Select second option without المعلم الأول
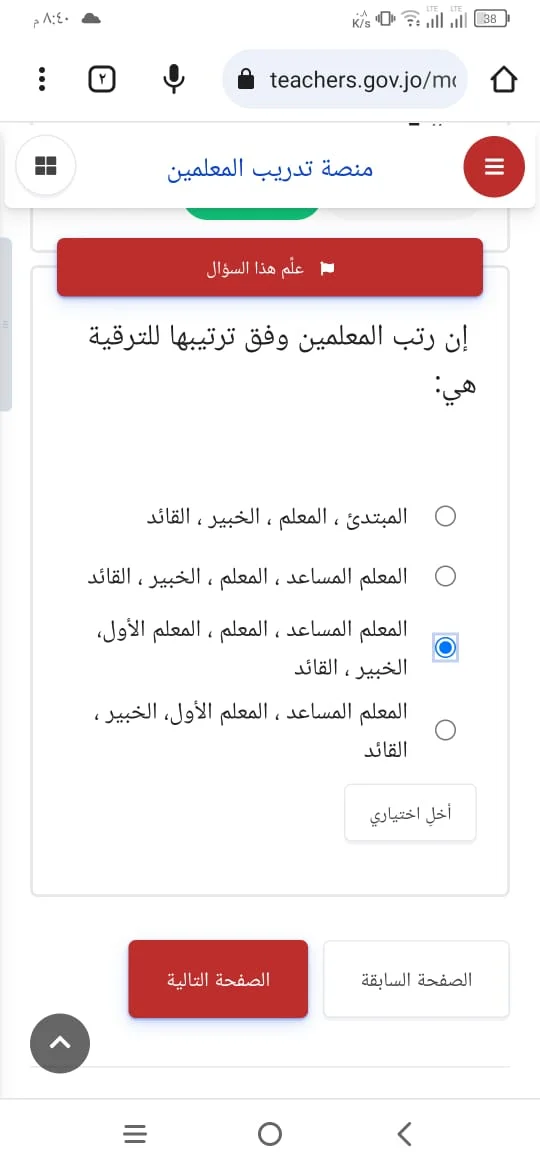Image resolution: width=540 pixels, height=1170 pixels. tap(445, 576)
